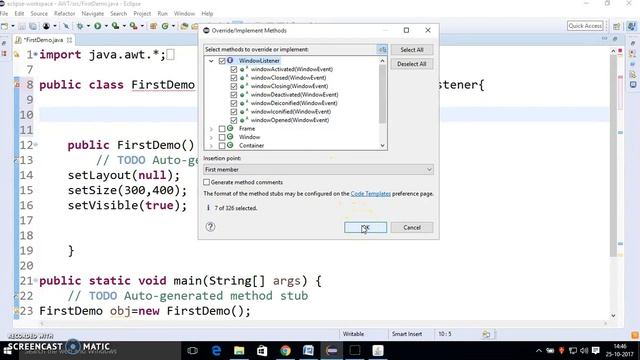The width and height of the screenshot is (640, 360).
Task: Click the External Tools run icon
Action: point(133,26)
